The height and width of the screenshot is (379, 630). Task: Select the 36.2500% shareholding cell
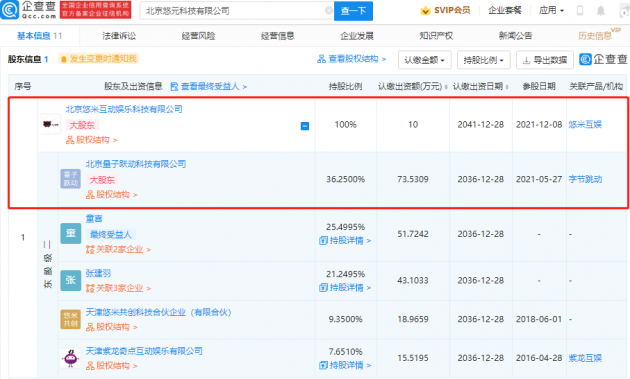(346, 179)
